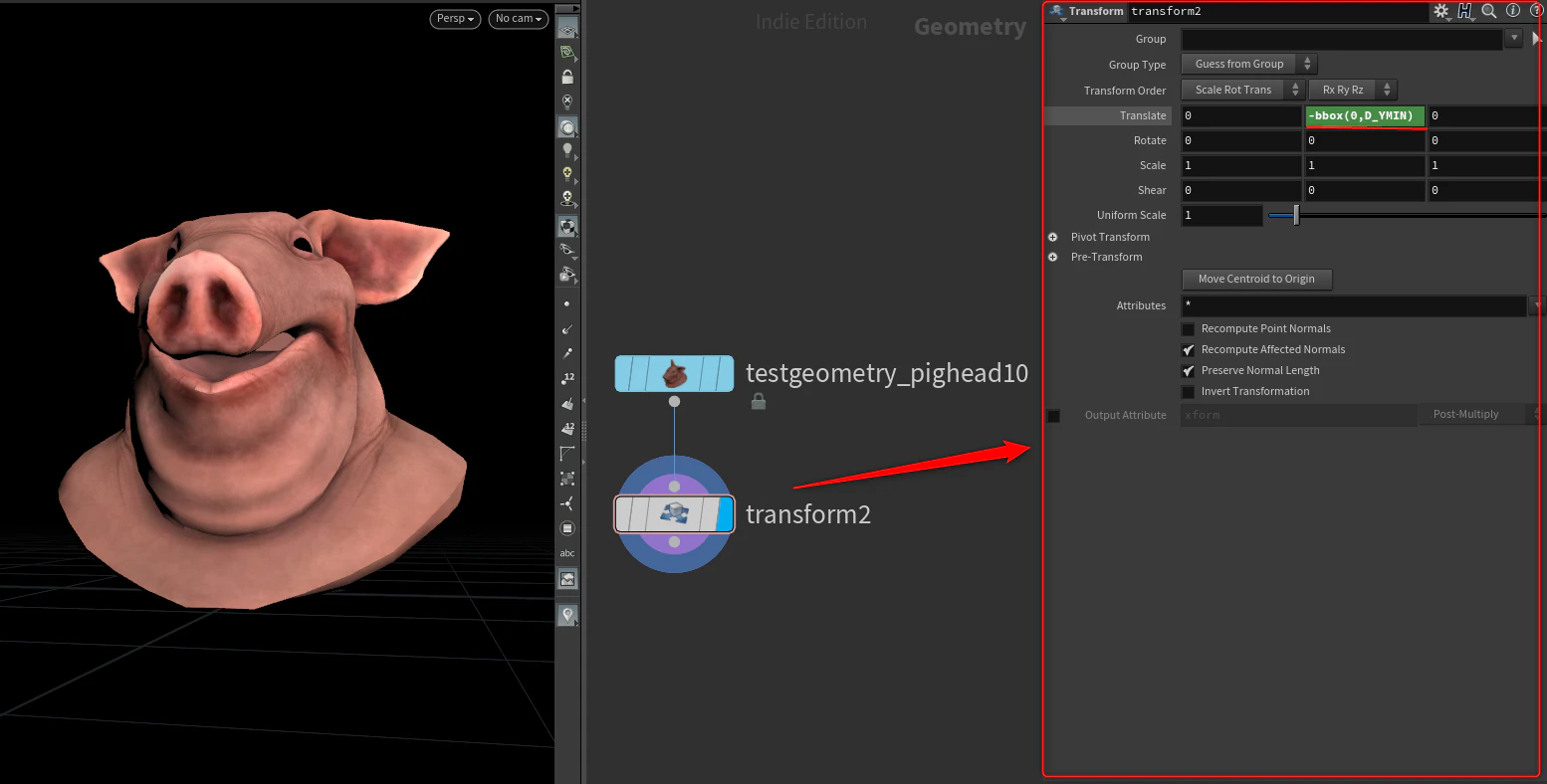Click the group selection arrow beside the Group field
The width and height of the screenshot is (1547, 784).
point(1537,39)
